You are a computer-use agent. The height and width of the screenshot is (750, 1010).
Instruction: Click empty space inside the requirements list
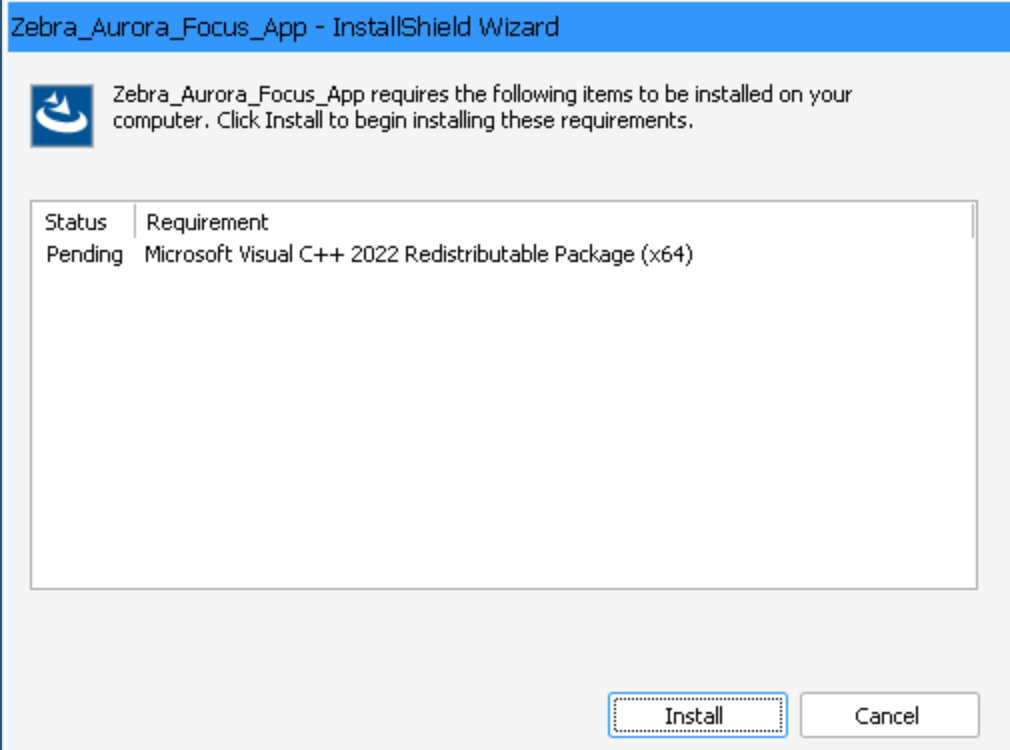[x=504, y=425]
